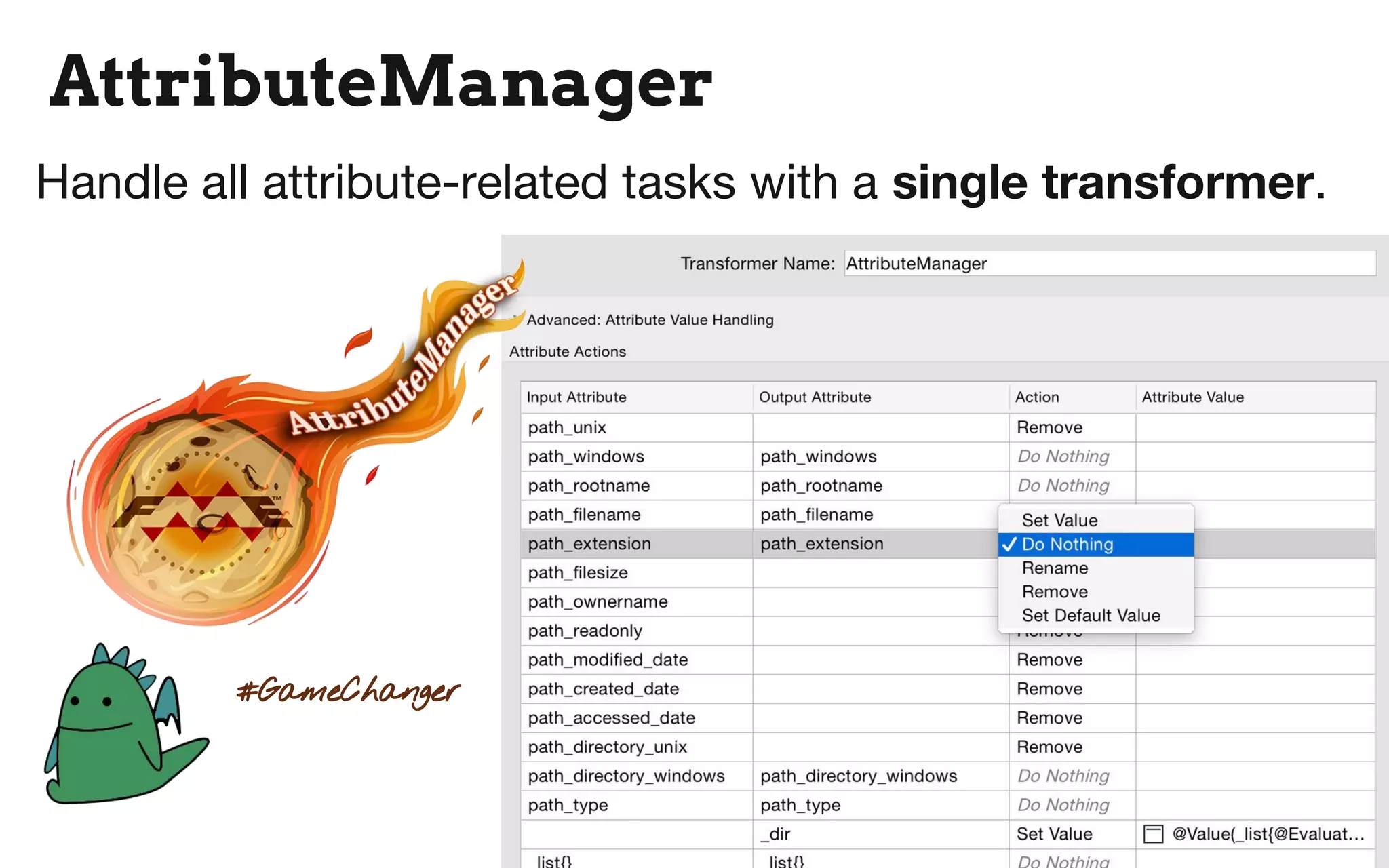This screenshot has width=1389, height=868.
Task: Click output attribute cell 'path_windows'
Action: point(881,457)
